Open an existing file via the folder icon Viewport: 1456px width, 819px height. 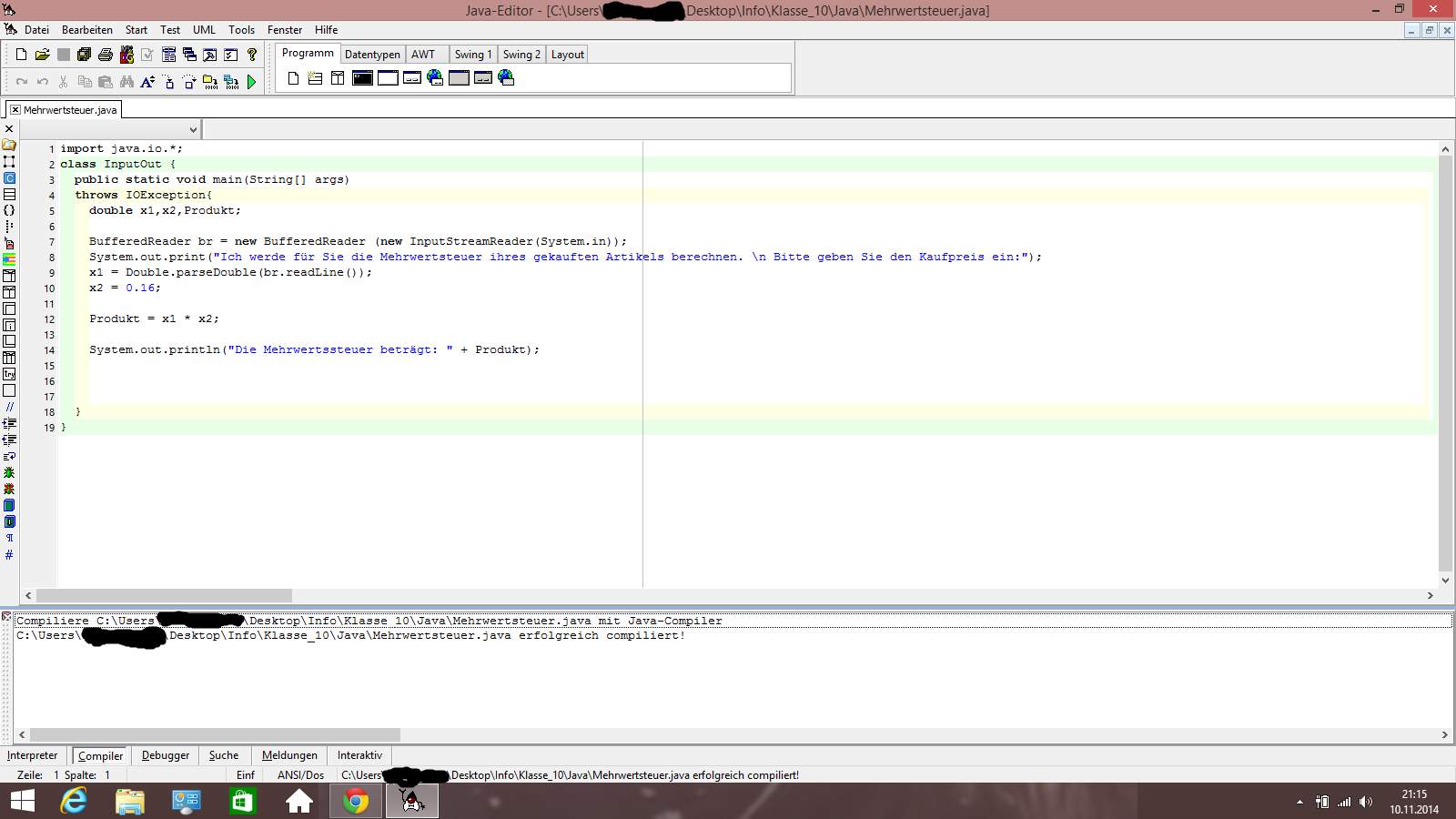(x=44, y=54)
